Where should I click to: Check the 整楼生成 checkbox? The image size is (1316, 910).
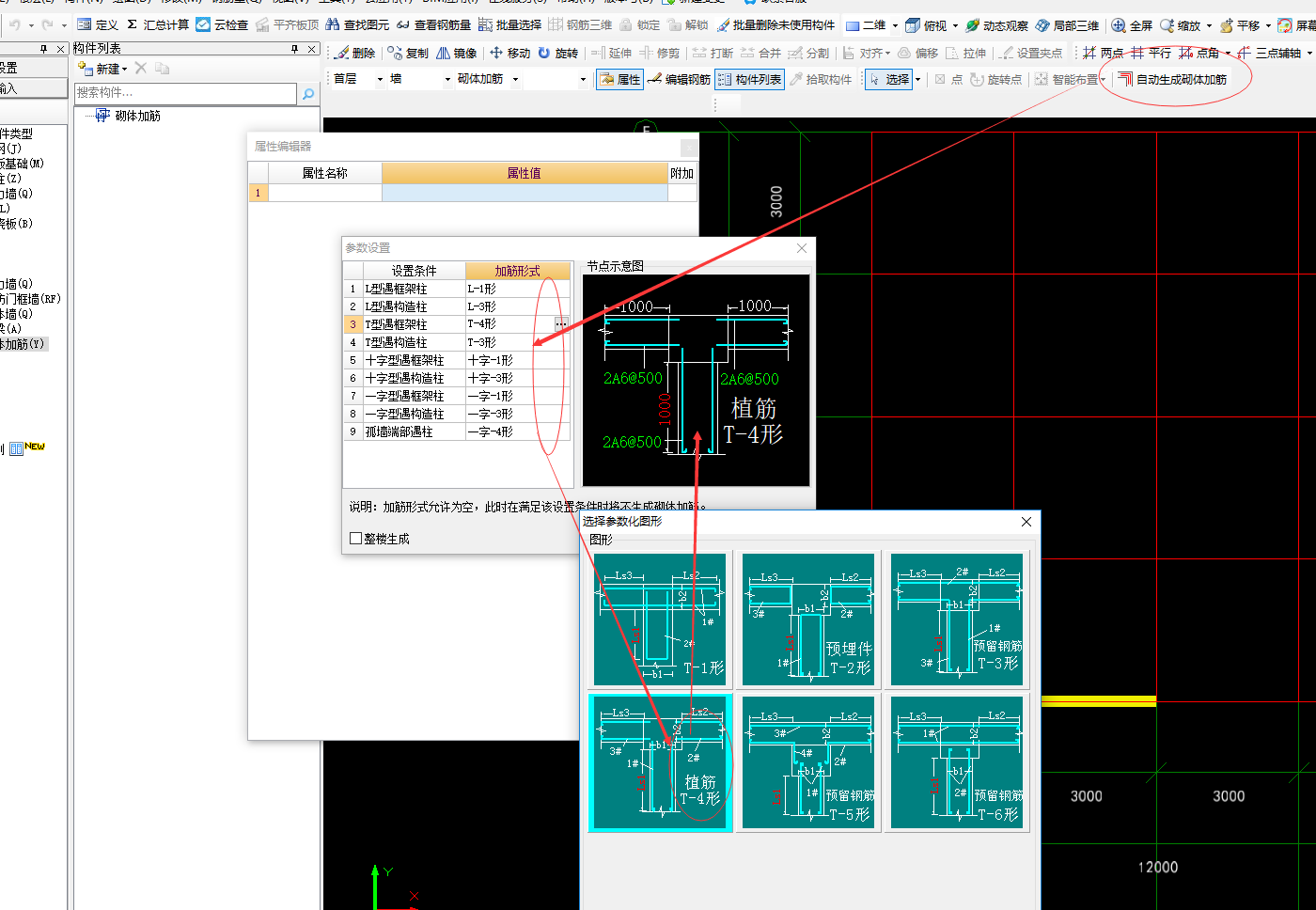(x=355, y=539)
